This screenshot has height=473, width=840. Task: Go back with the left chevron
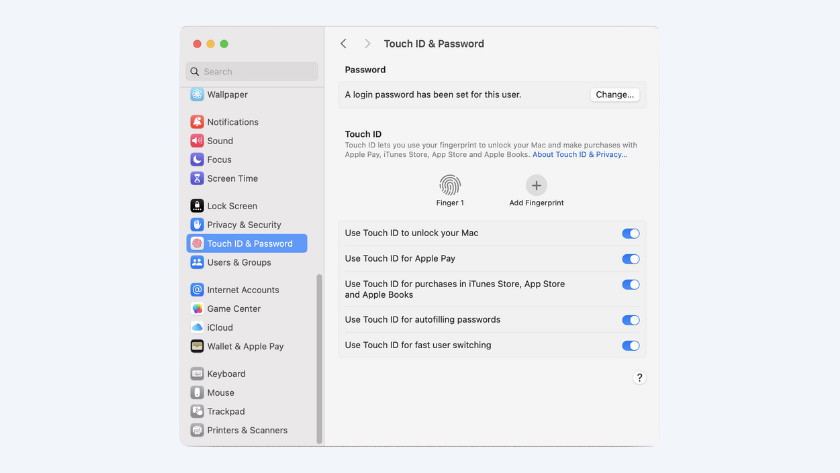(343, 43)
